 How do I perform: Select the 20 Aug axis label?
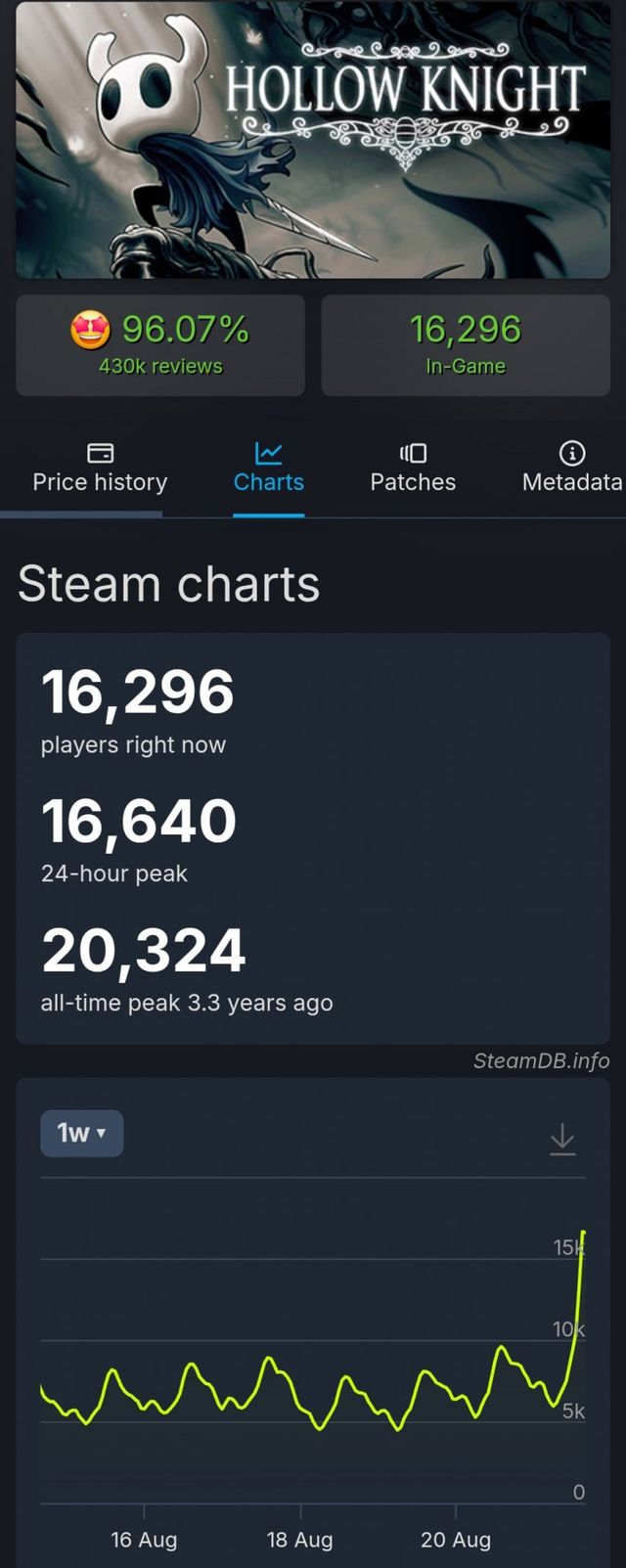pos(456,1539)
